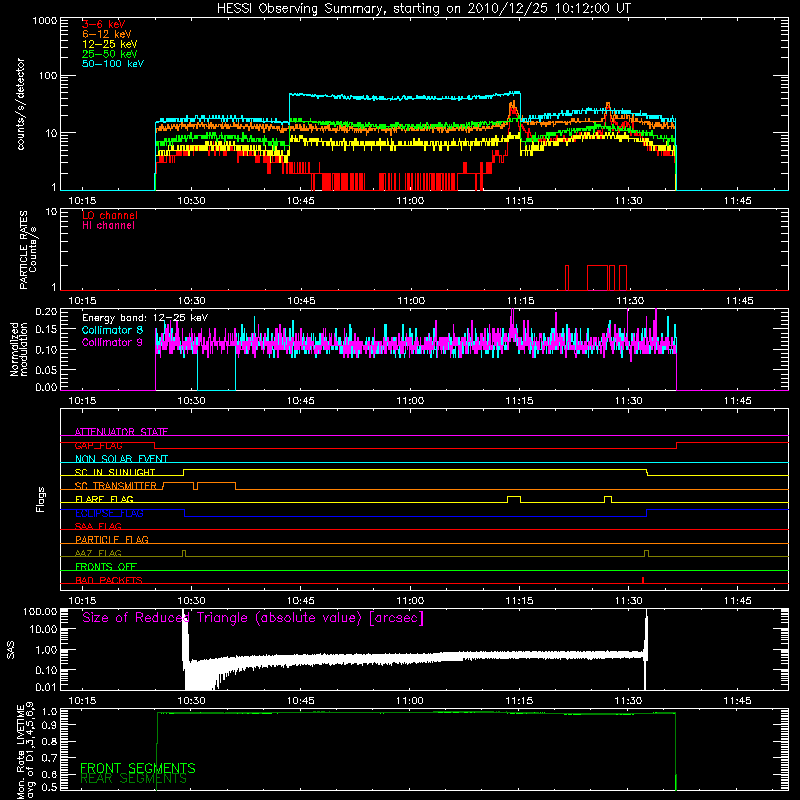The height and width of the screenshot is (800, 800).
Task: Click the ECLIPSE_FLAG label
Action: (x=109, y=513)
